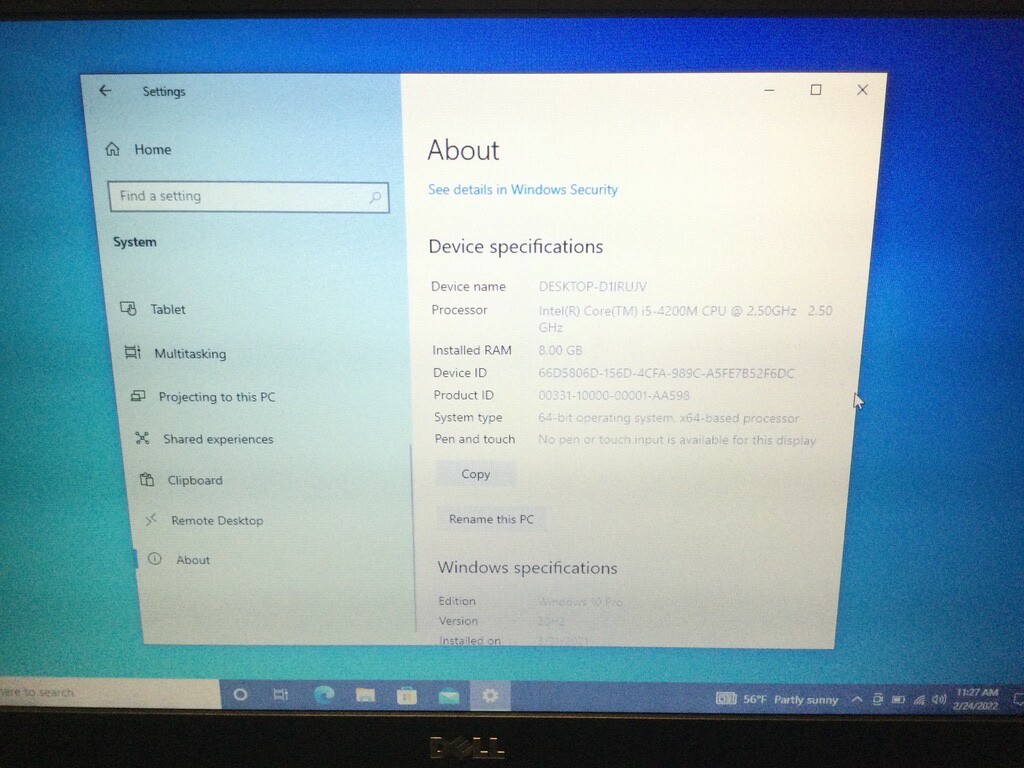Click the Multitasking icon in the sidebar
The image size is (1024, 768).
(133, 353)
